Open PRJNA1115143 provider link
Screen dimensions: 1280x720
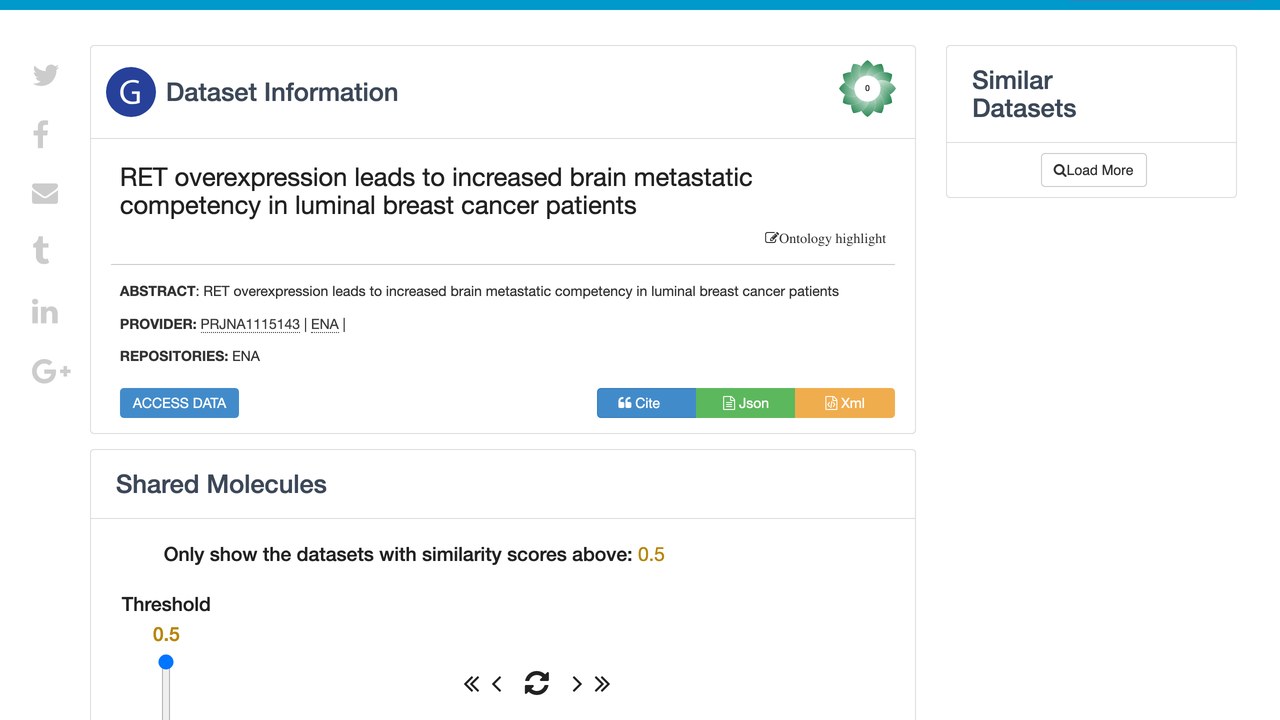click(x=250, y=324)
